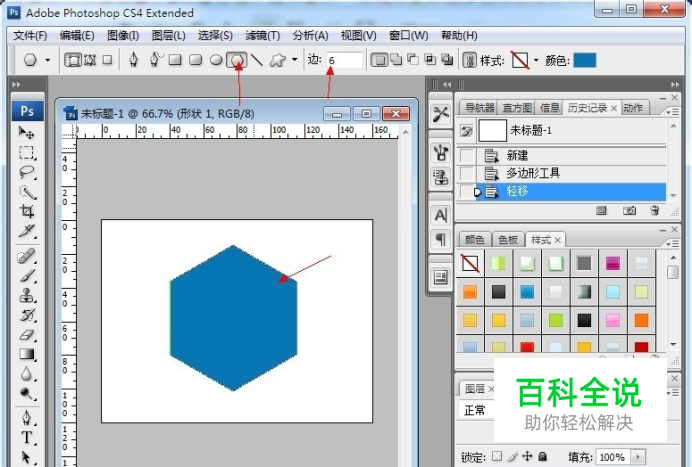Select the Crop tool

(27, 212)
